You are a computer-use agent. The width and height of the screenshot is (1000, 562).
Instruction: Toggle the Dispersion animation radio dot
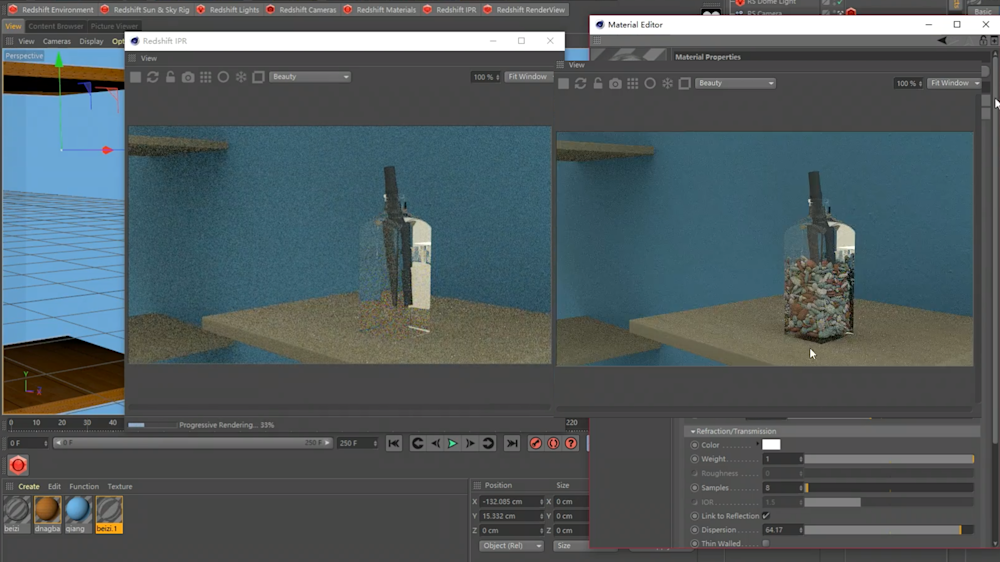(x=694, y=530)
